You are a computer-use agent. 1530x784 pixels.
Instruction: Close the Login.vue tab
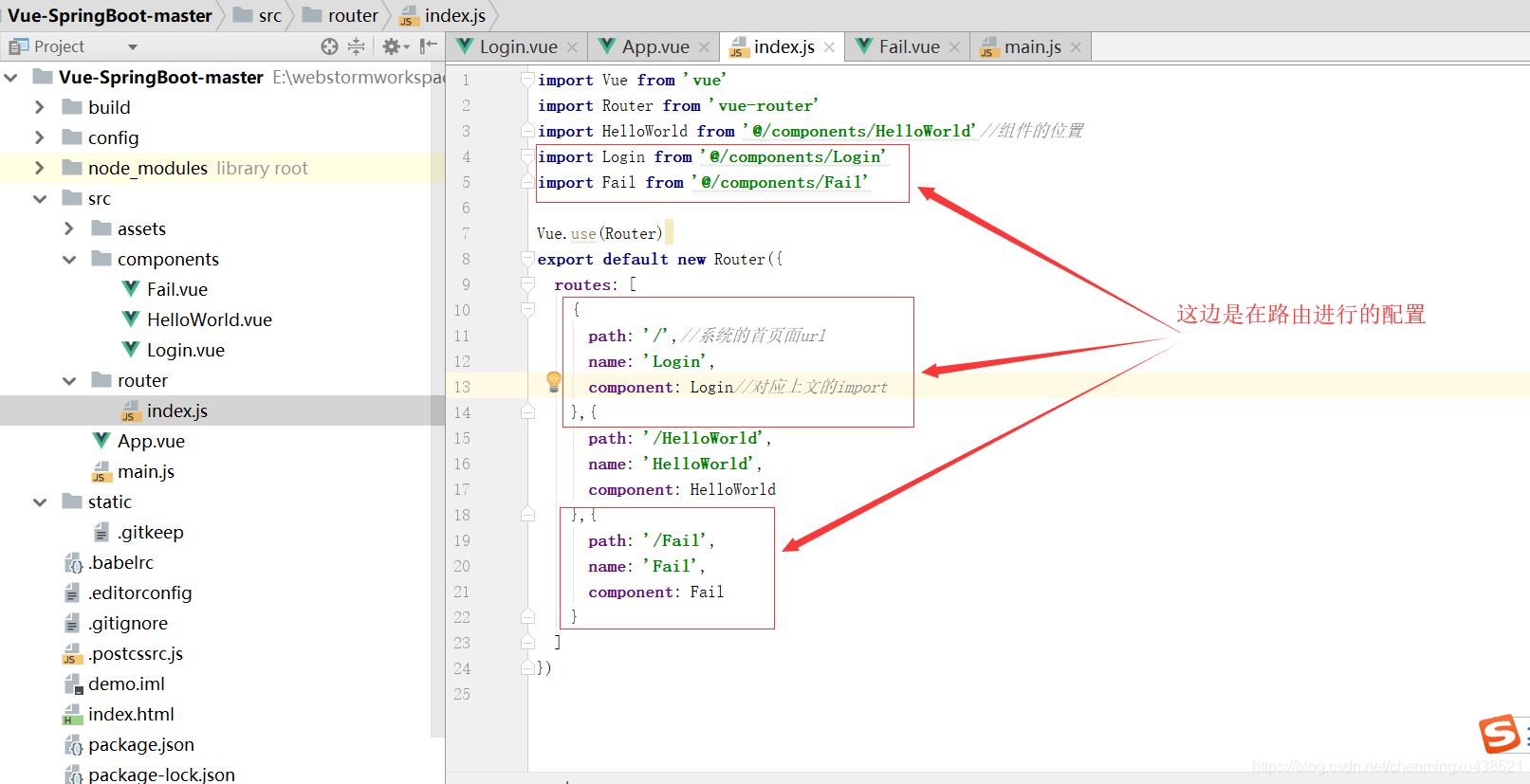[572, 47]
